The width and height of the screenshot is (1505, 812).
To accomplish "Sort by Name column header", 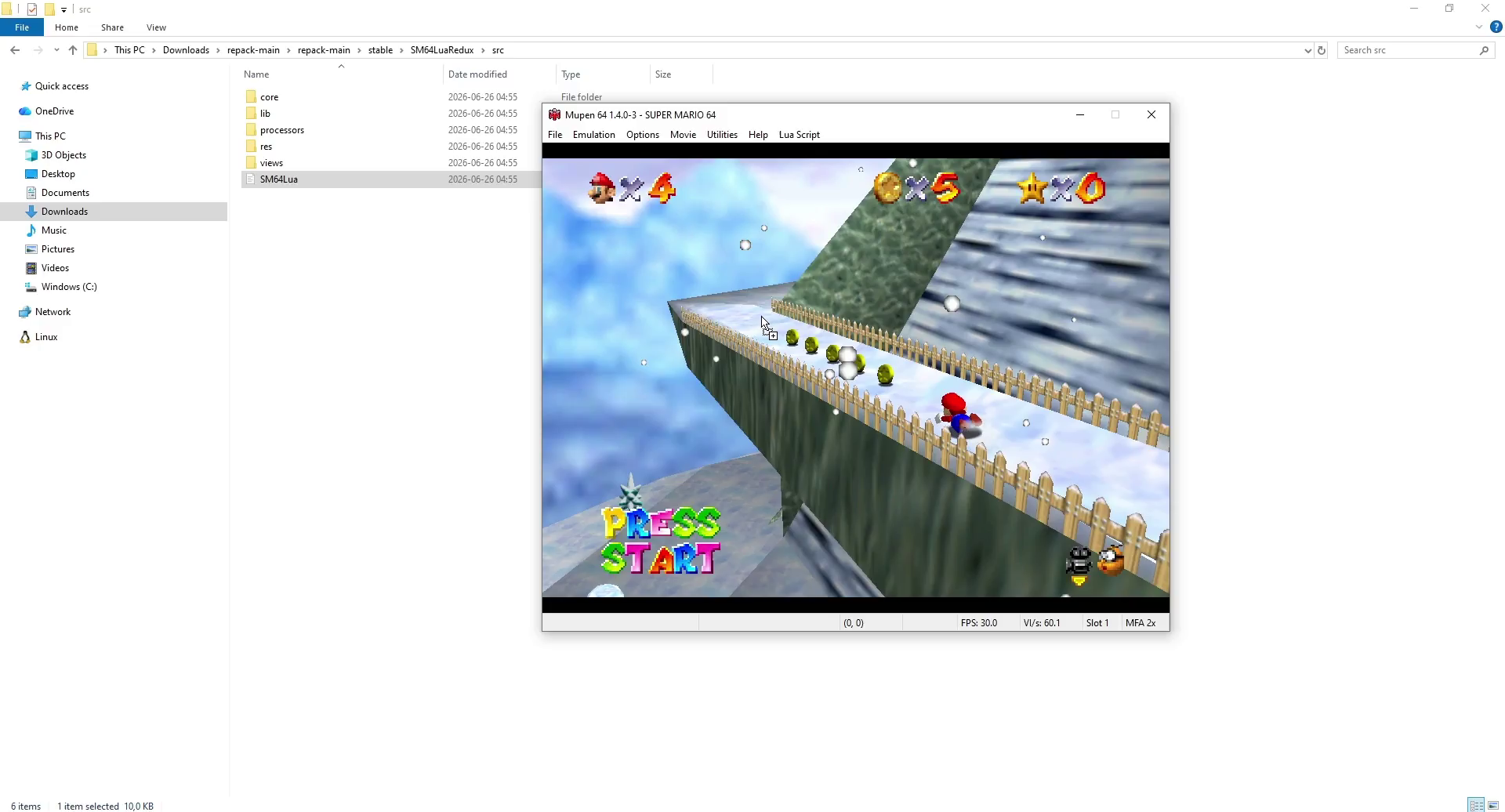I will pyautogui.click(x=342, y=74).
